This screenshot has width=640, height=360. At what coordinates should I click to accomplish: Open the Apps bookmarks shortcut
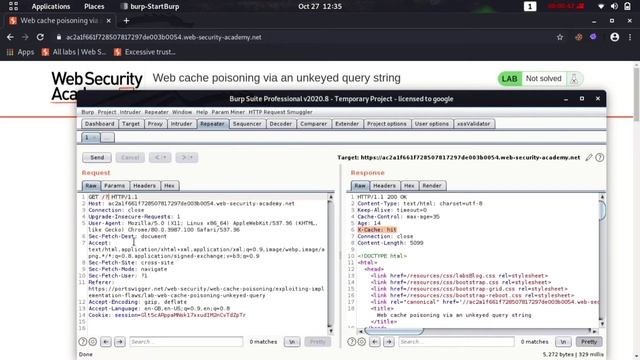(20, 52)
